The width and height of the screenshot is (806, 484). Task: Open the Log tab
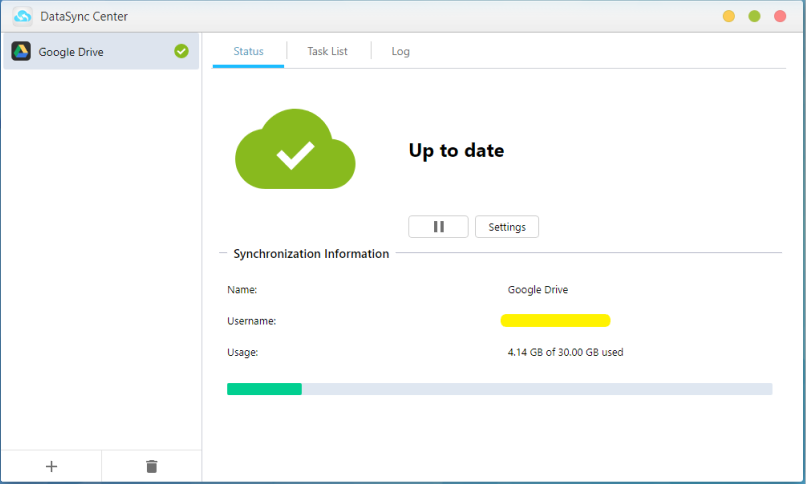400,51
